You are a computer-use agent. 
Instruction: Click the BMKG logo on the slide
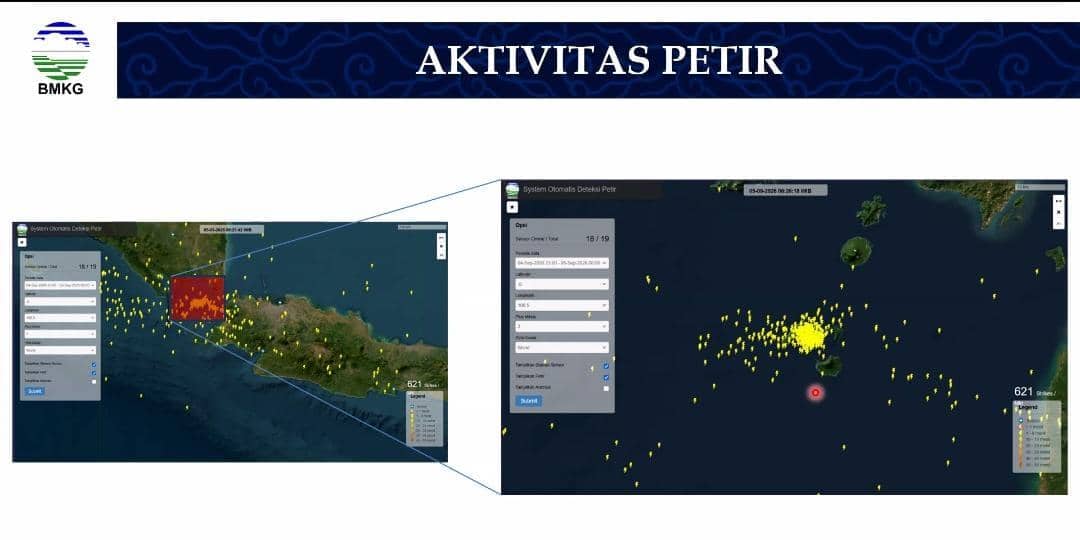tap(61, 57)
